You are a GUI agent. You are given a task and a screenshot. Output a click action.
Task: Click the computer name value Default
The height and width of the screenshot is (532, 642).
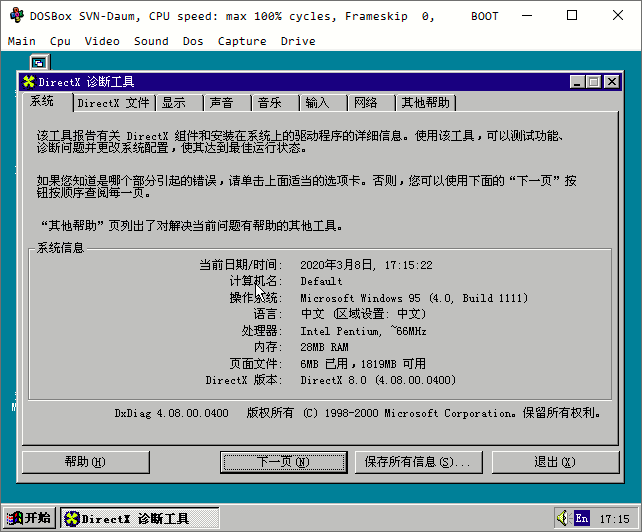click(x=321, y=281)
